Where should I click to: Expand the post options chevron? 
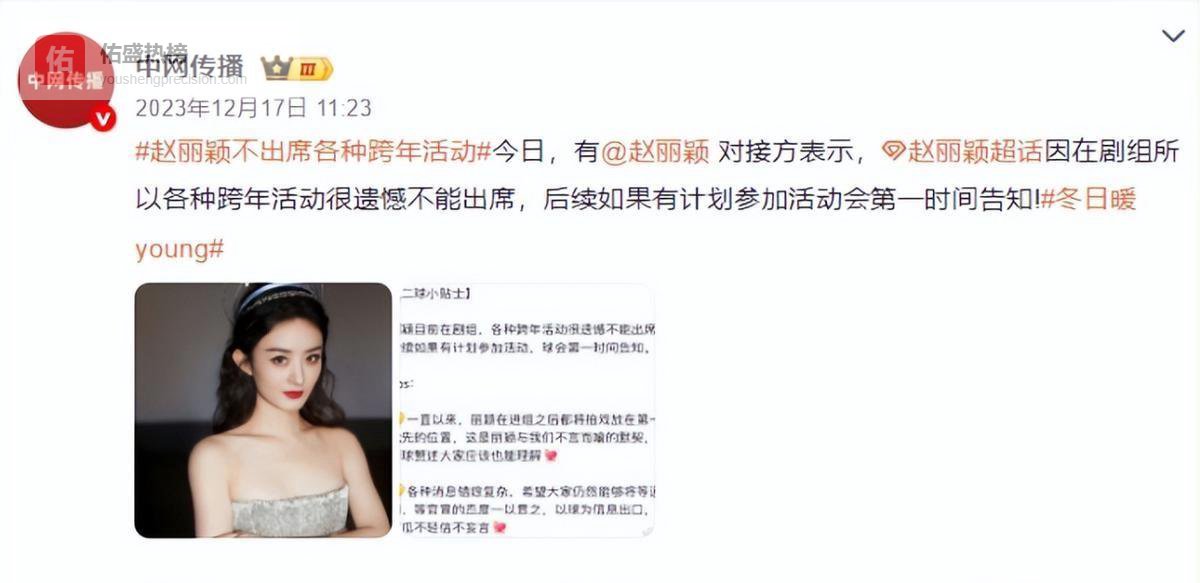click(x=1173, y=36)
